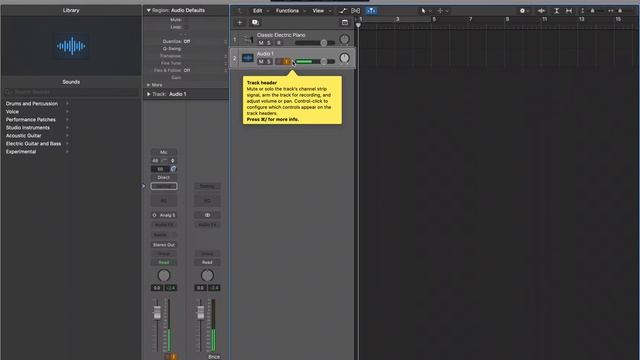Screen dimensions: 640x360
Task: Toggle the Show Flex toolbar icon
Action: 356,11
